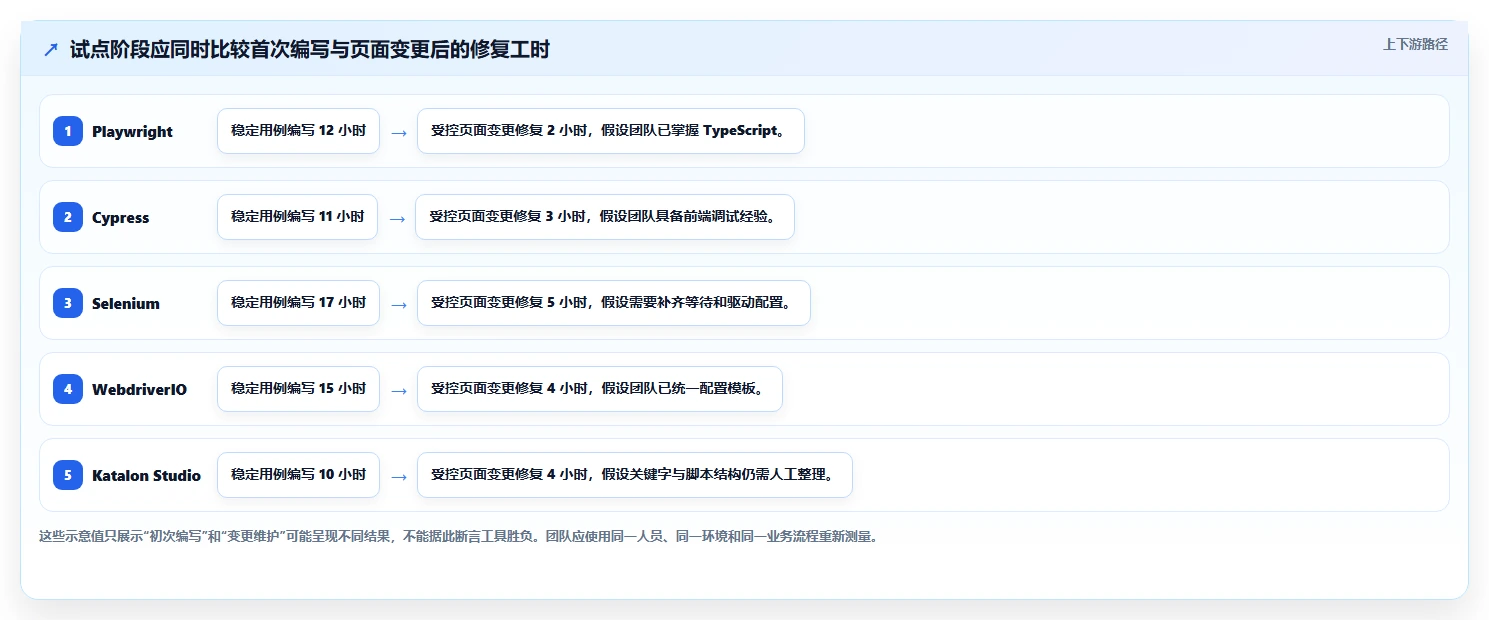Select the WebdriverIO row label
1489x620 pixels.
[x=139, y=389]
